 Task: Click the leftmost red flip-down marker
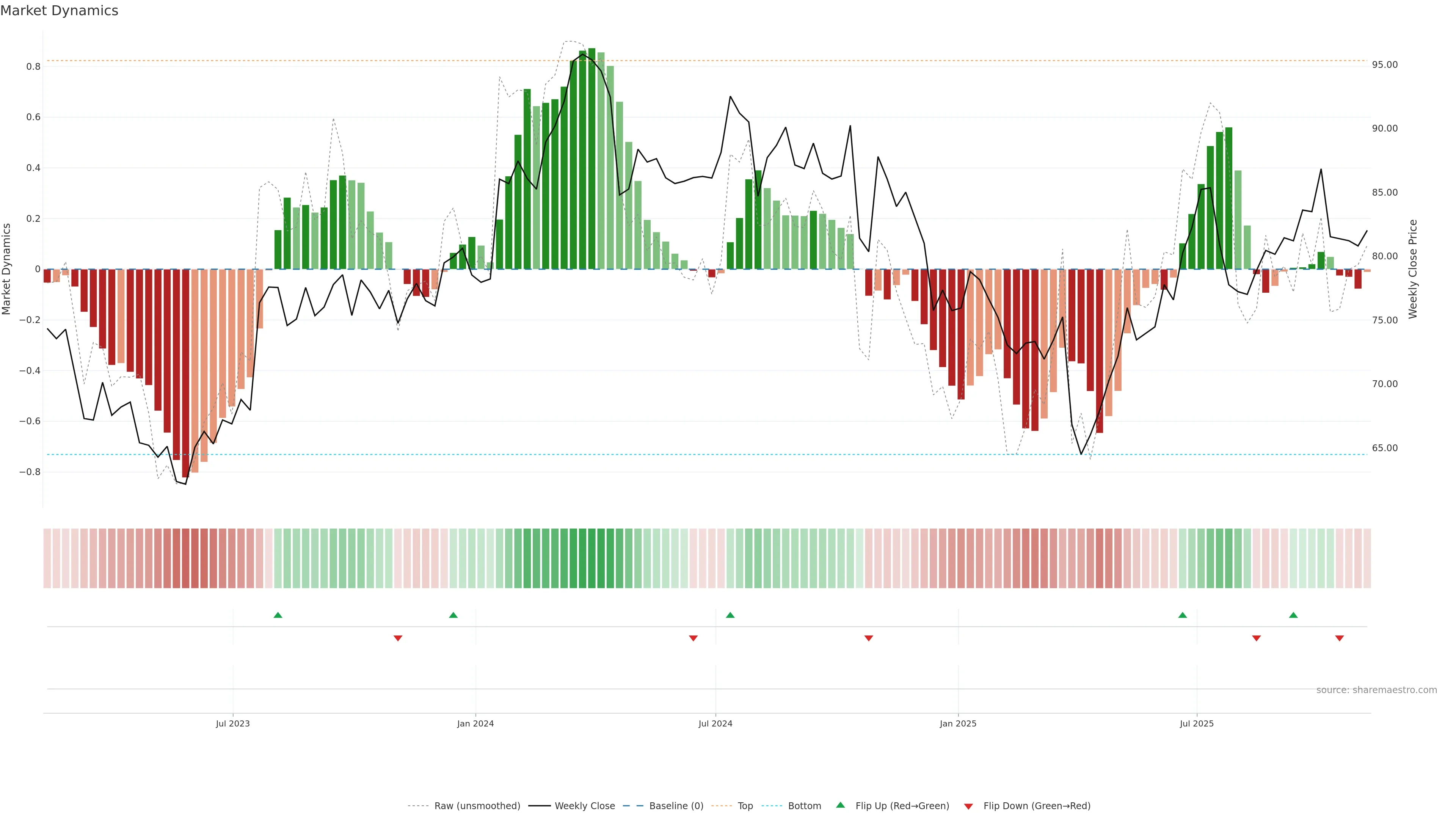tap(397, 638)
